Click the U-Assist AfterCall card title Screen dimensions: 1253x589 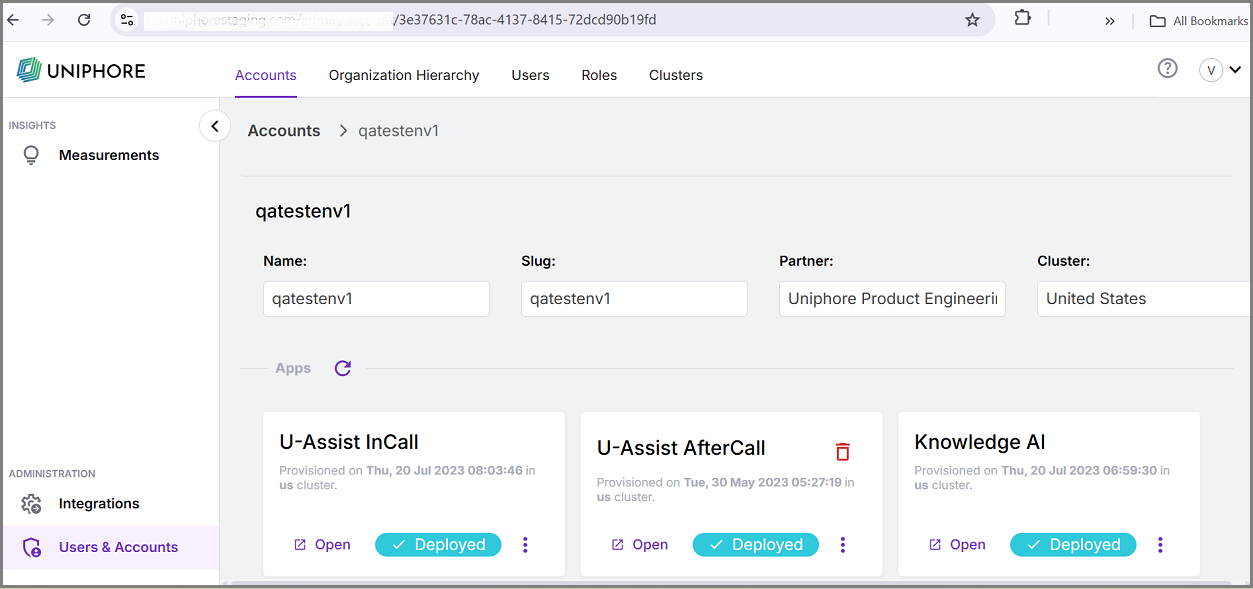(x=681, y=448)
